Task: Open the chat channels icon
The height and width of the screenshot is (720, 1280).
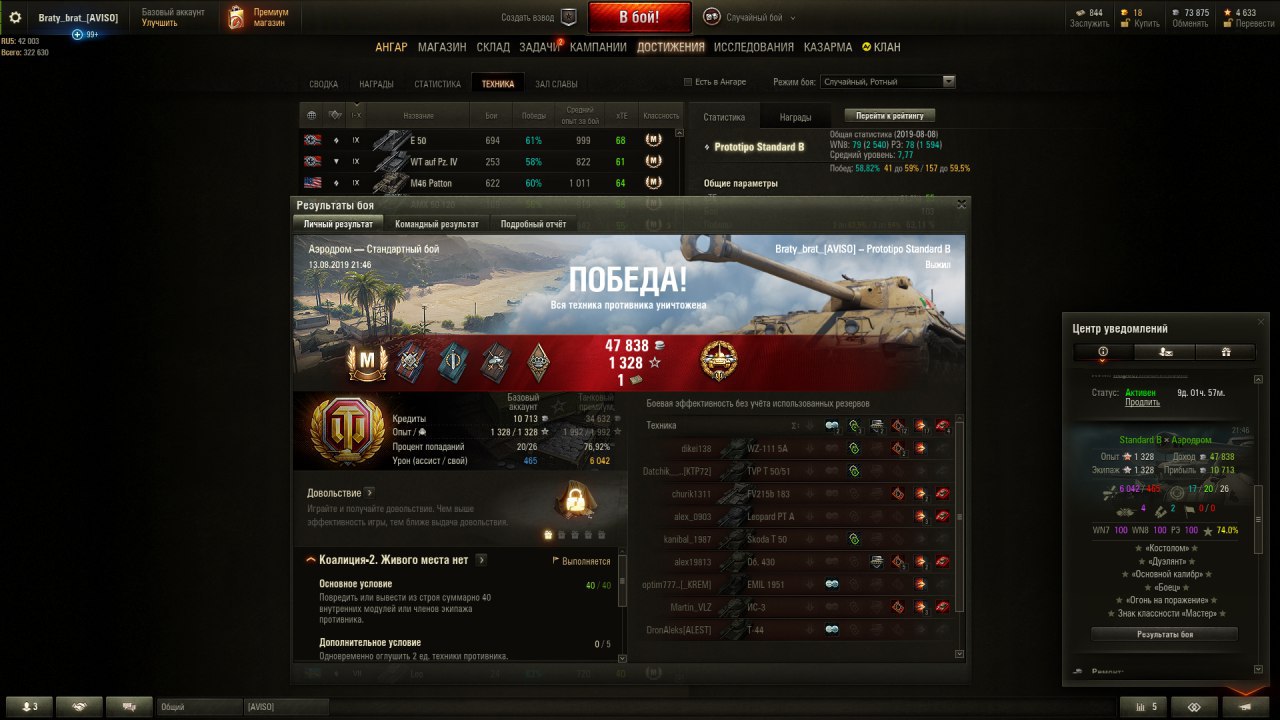Action: tap(129, 707)
